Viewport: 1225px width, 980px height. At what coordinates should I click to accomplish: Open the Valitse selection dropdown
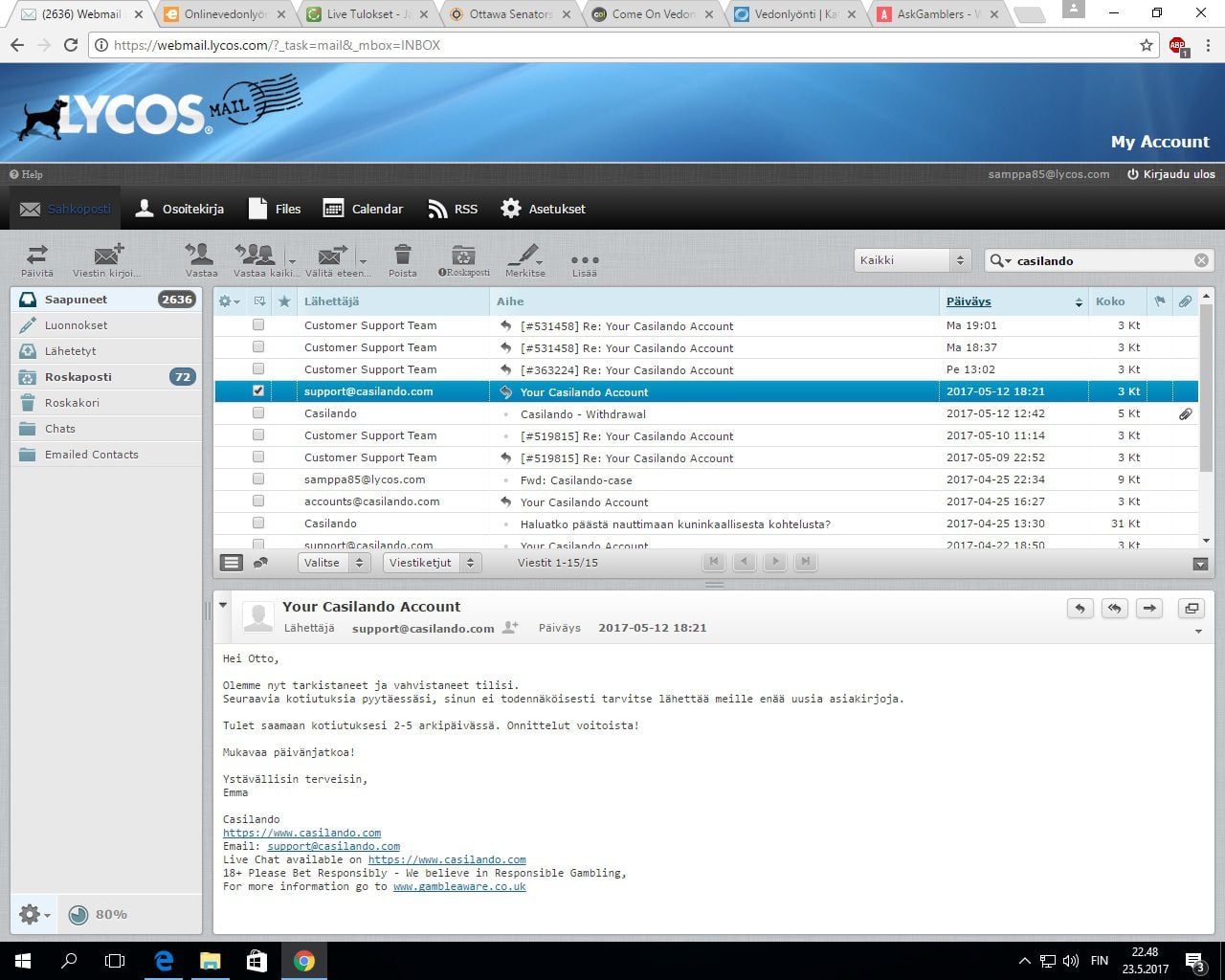(333, 563)
